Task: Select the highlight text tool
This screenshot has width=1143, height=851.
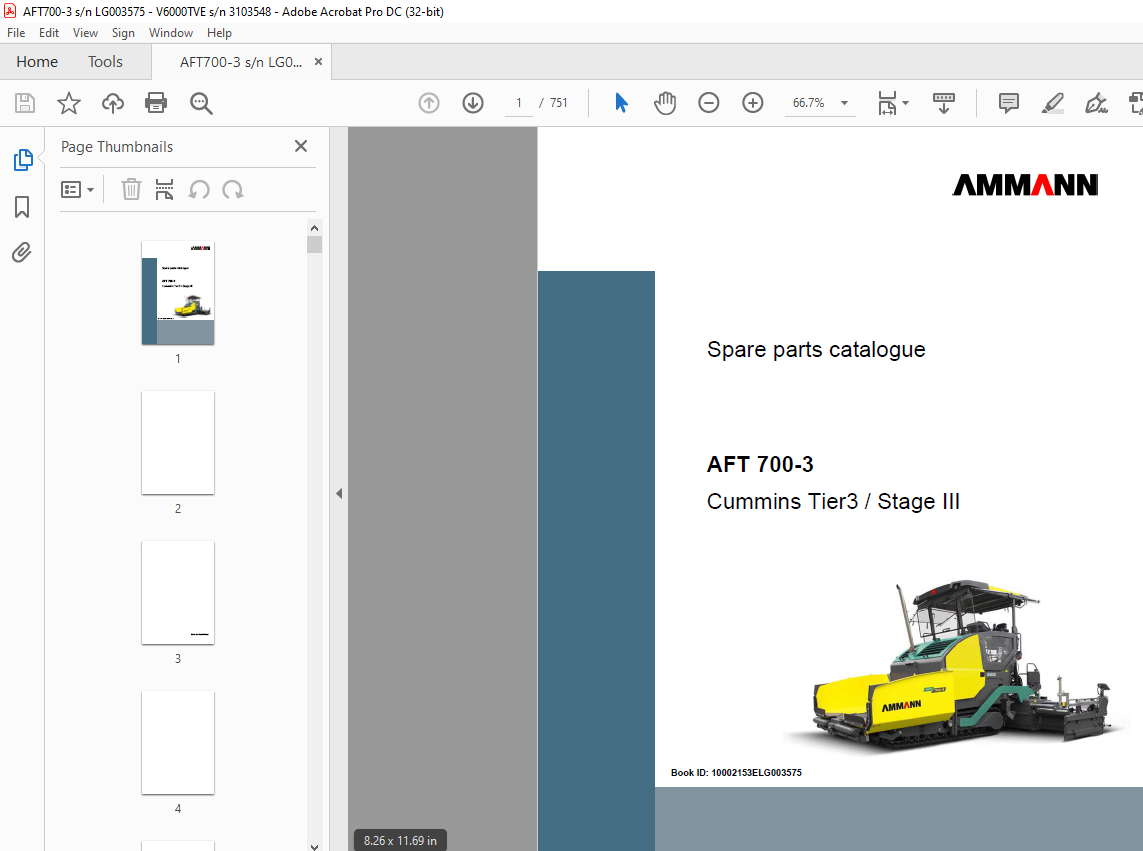Action: click(1052, 103)
